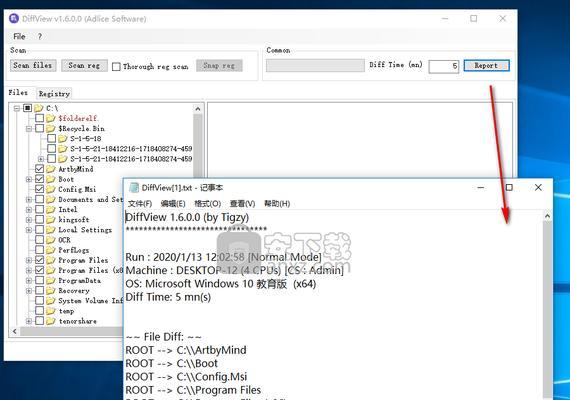Switch to the Registry tab
The height and width of the screenshot is (400, 570).
pos(54,94)
